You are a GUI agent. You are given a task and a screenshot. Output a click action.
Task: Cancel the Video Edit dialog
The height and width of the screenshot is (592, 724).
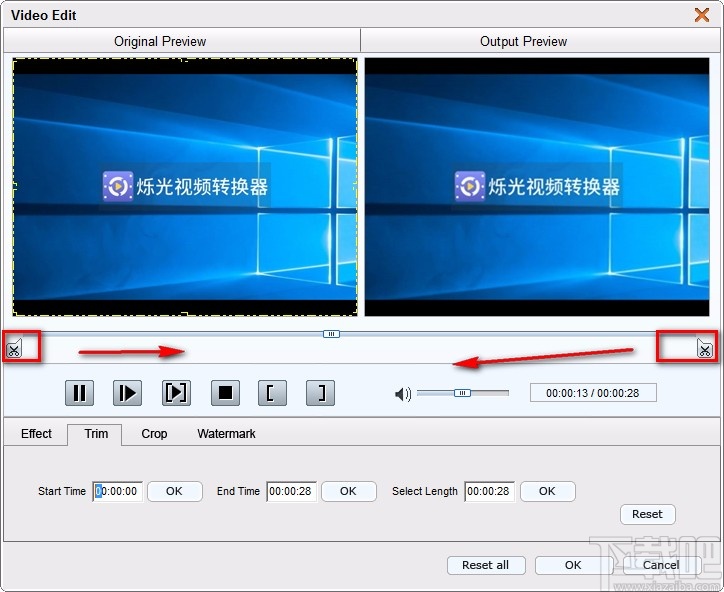click(x=661, y=565)
